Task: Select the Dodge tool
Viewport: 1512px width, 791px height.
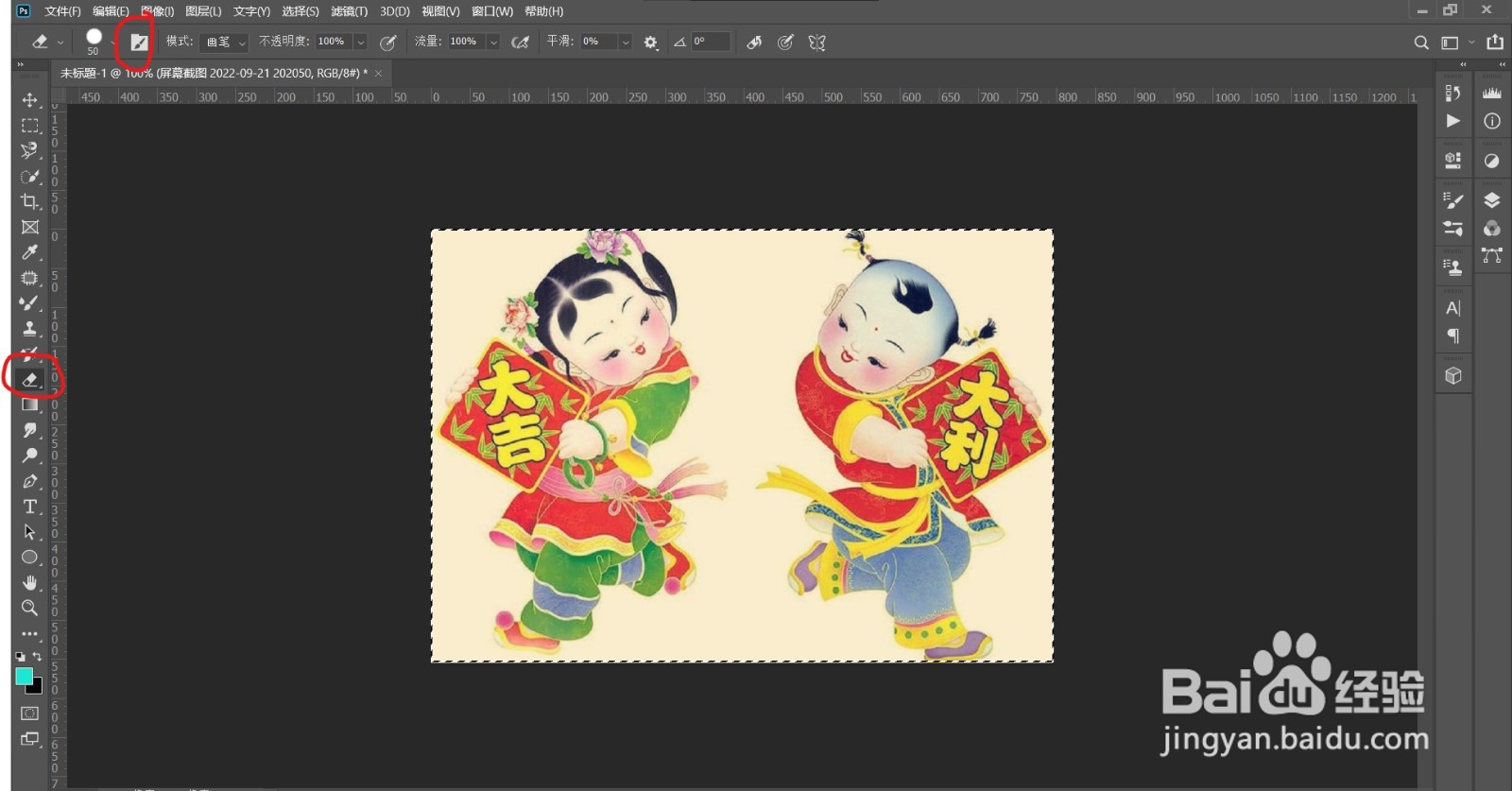Action: click(30, 456)
